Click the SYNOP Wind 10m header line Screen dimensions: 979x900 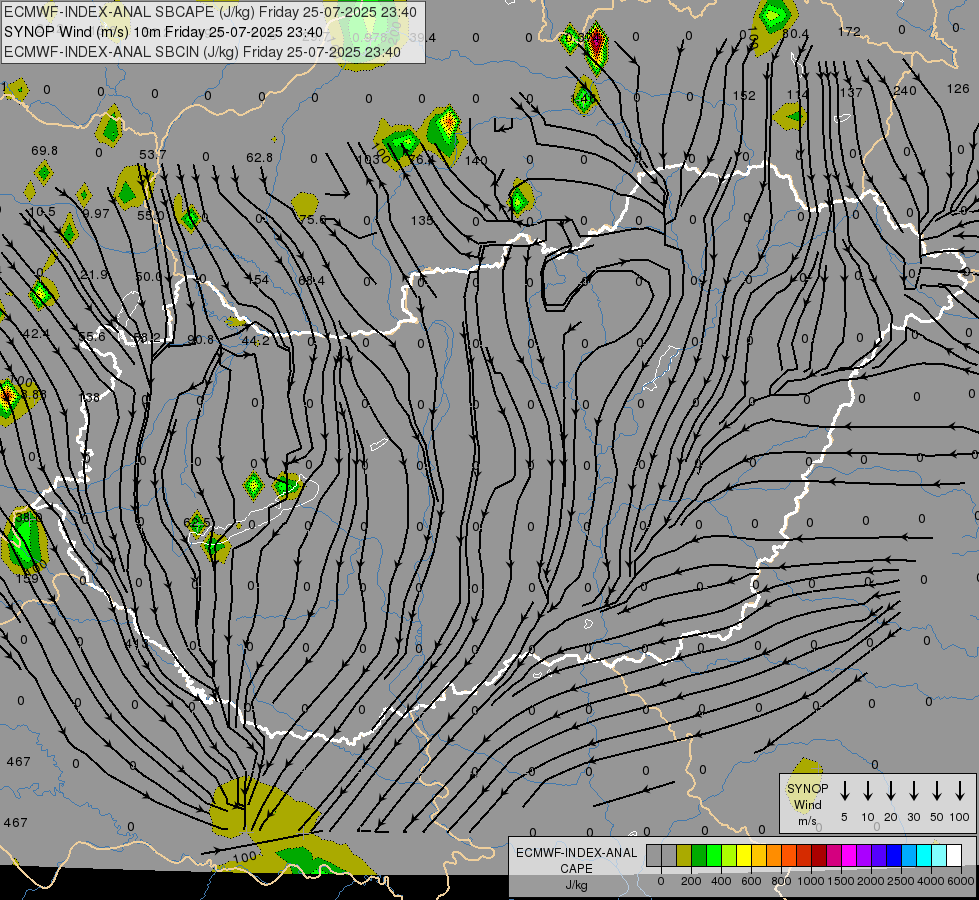[164, 32]
